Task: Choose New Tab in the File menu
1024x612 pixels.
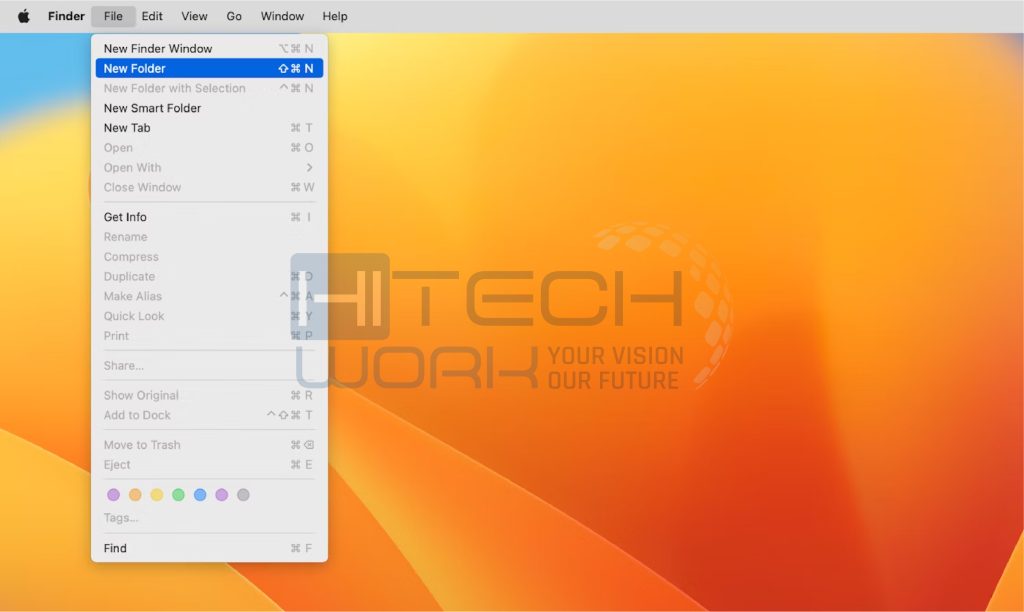Action: pos(209,128)
